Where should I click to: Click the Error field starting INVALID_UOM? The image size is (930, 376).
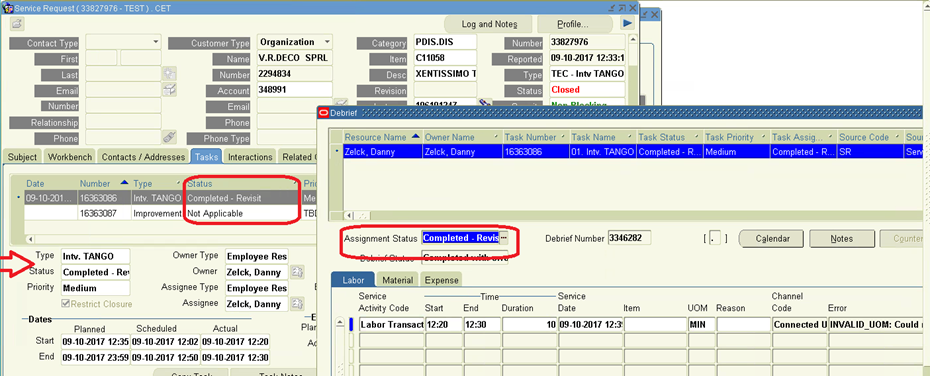pyautogui.click(x=875, y=324)
